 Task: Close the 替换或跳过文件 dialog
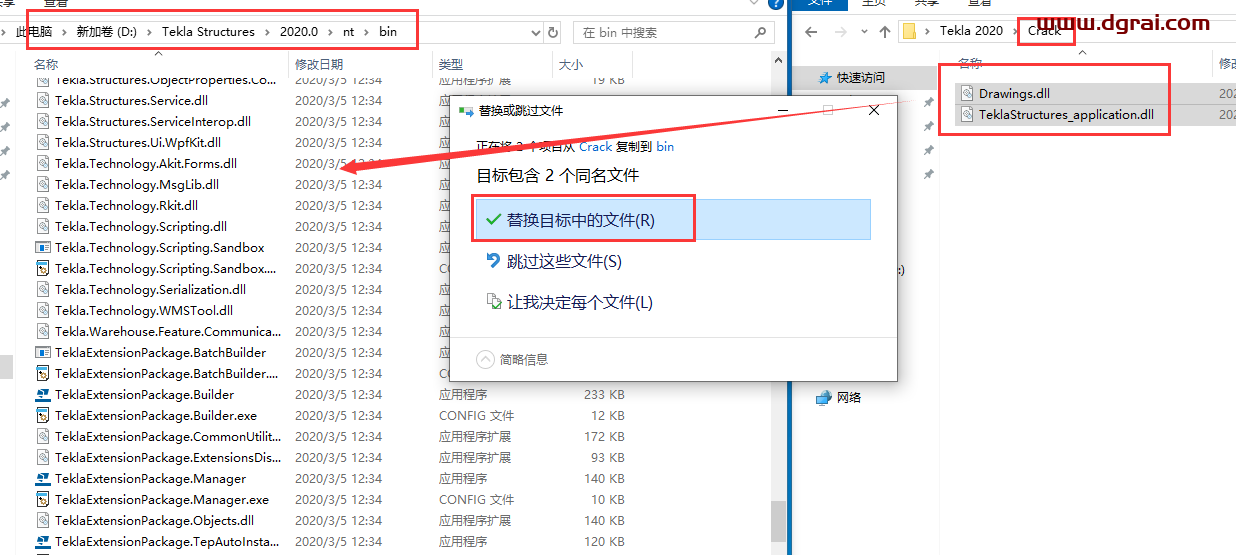[x=874, y=110]
